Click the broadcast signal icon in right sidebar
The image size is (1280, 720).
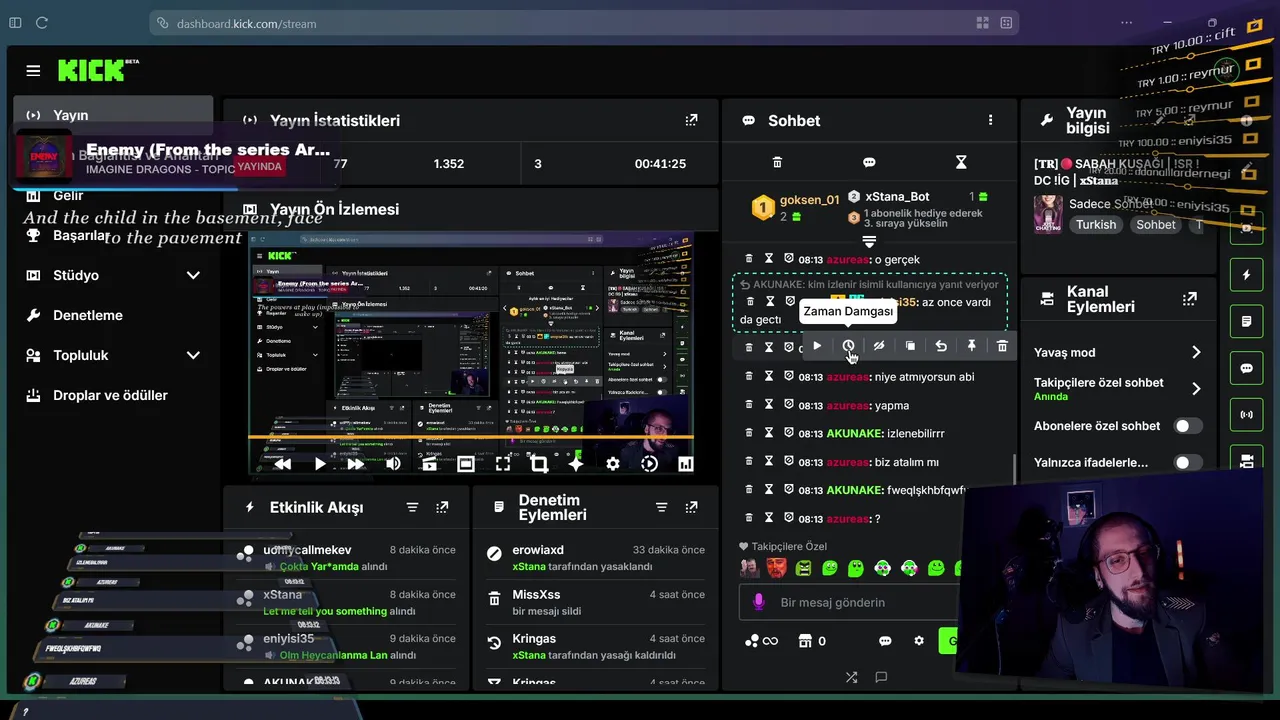1246,414
